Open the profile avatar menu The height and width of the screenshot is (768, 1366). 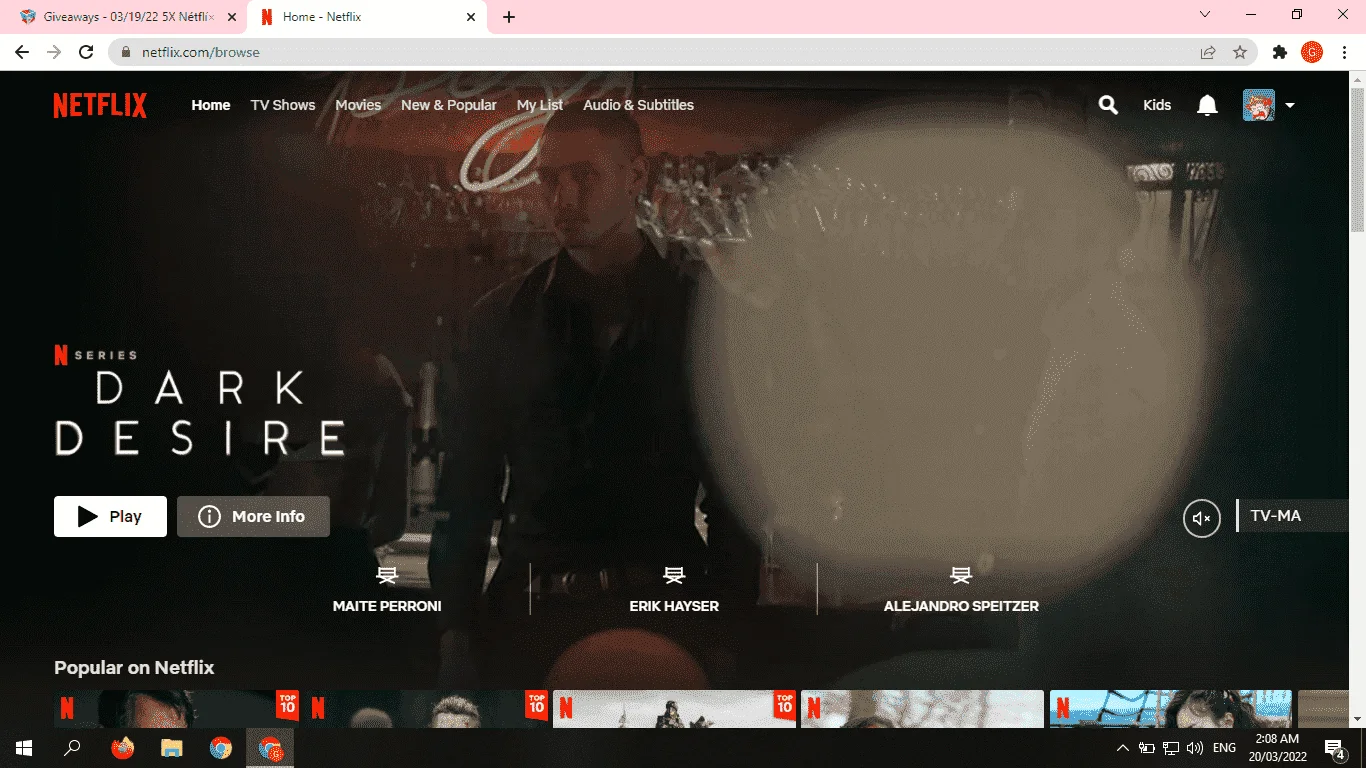coord(1259,105)
